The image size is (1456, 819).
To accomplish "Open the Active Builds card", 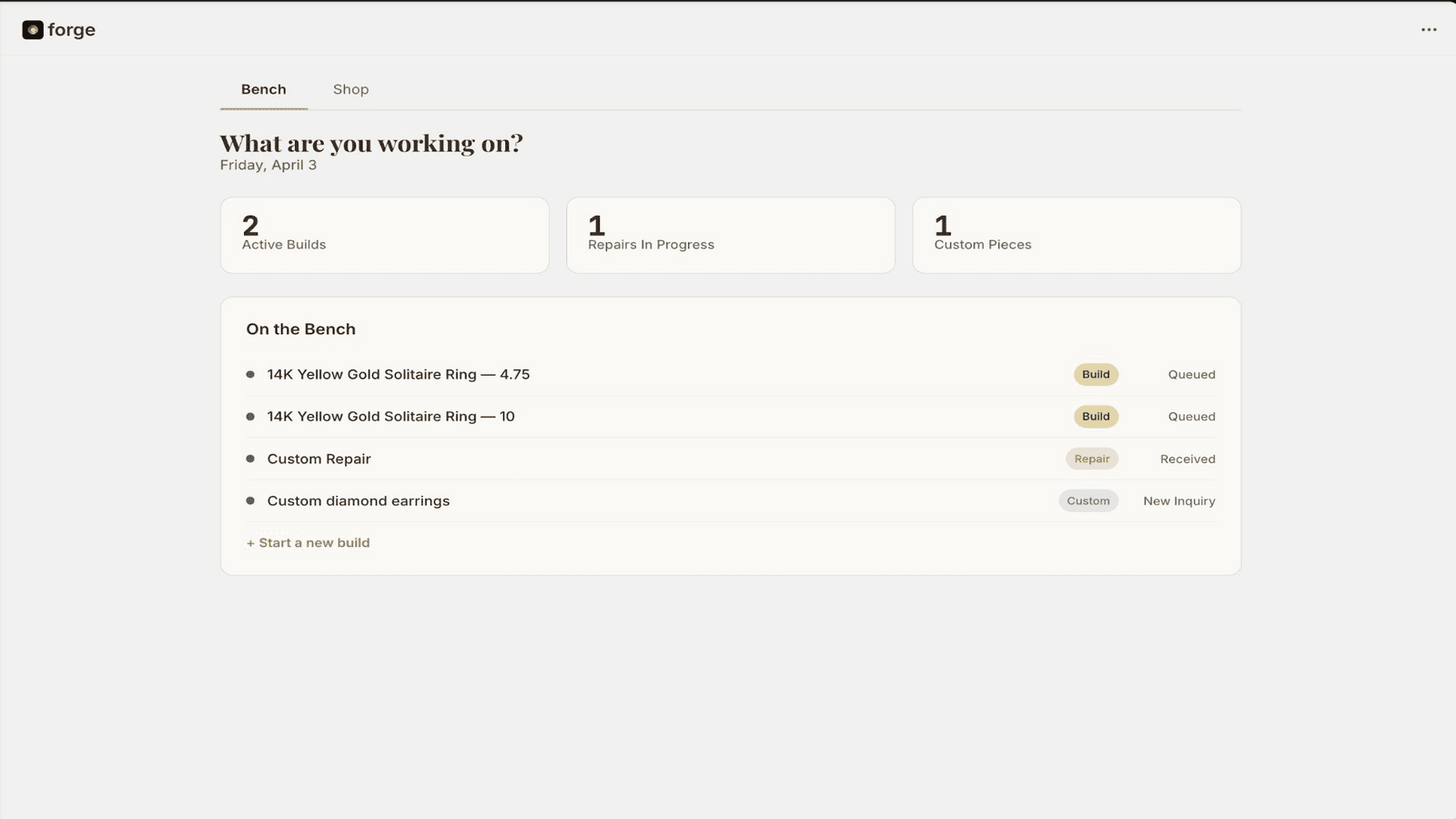I will (x=385, y=235).
